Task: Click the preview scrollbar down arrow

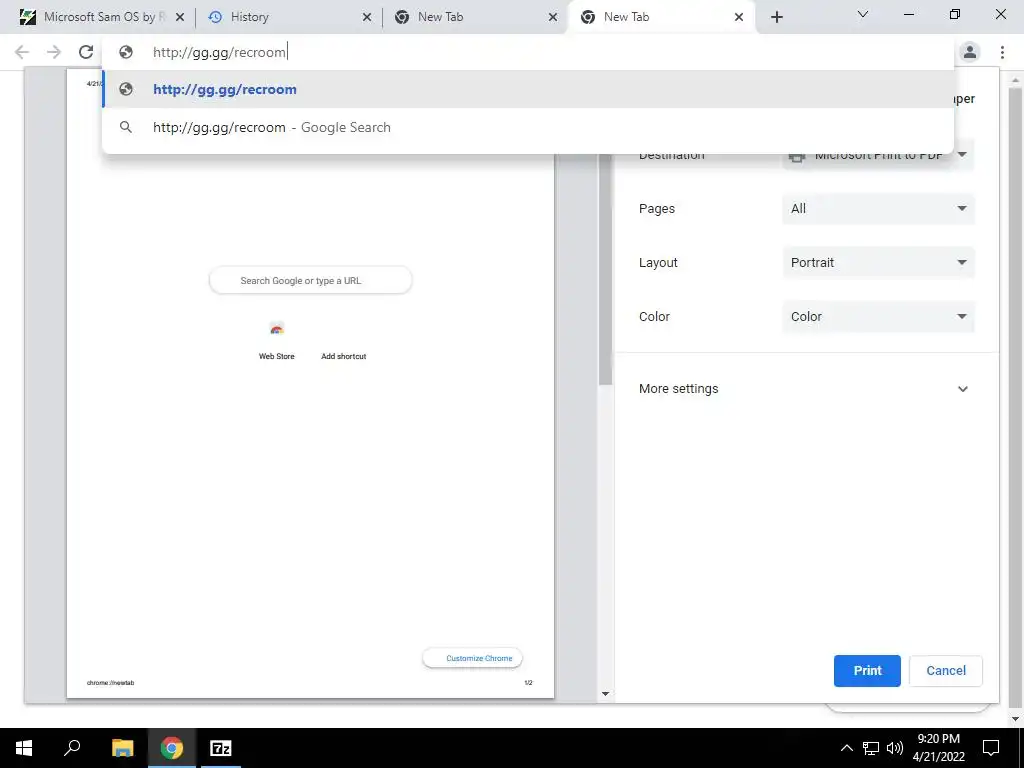Action: (605, 694)
